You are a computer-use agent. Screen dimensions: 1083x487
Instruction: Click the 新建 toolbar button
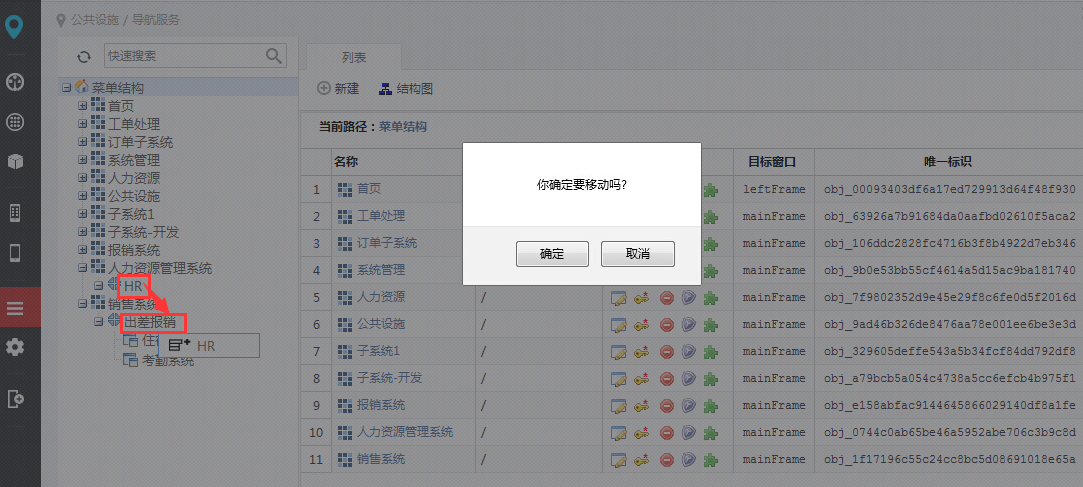pyautogui.click(x=338, y=89)
